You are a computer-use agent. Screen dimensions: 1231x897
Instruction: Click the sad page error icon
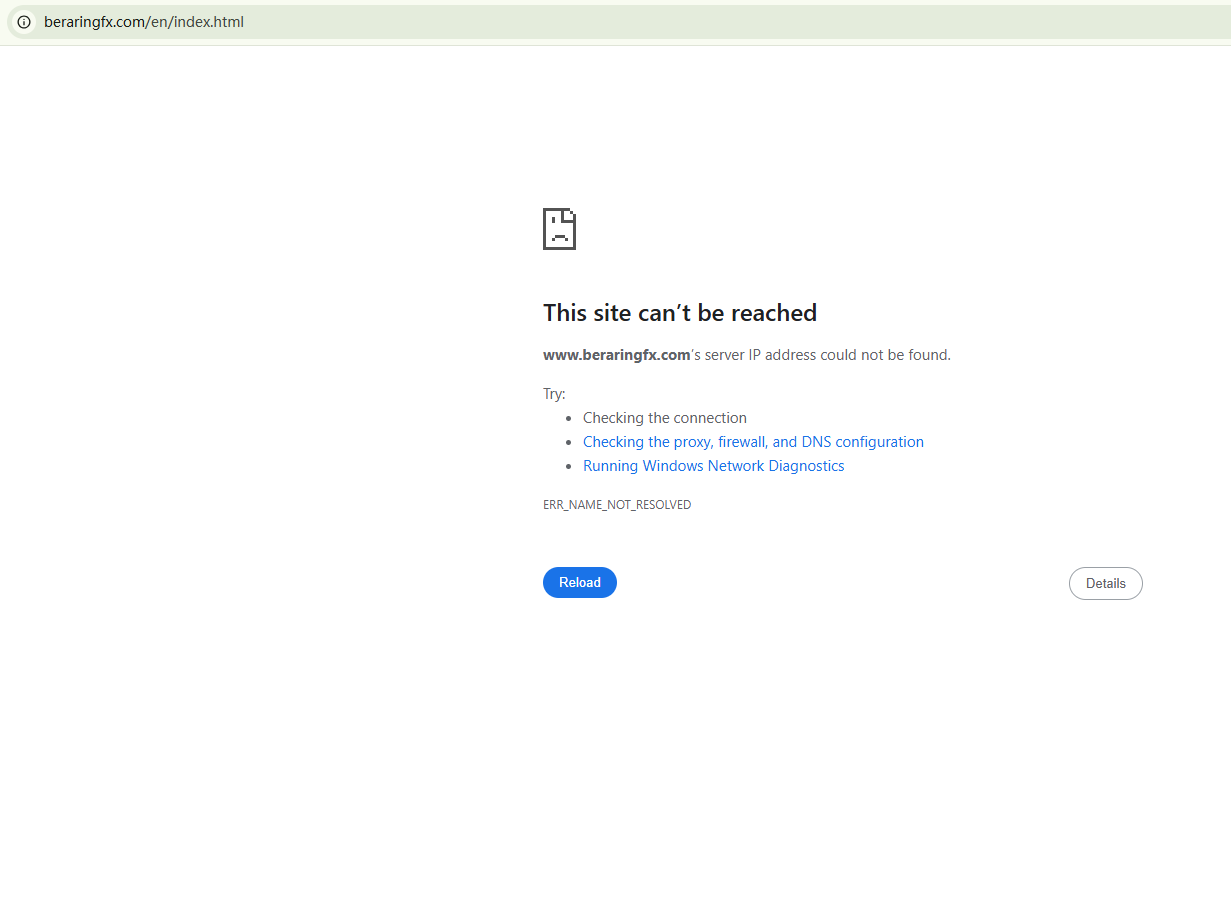click(x=559, y=229)
